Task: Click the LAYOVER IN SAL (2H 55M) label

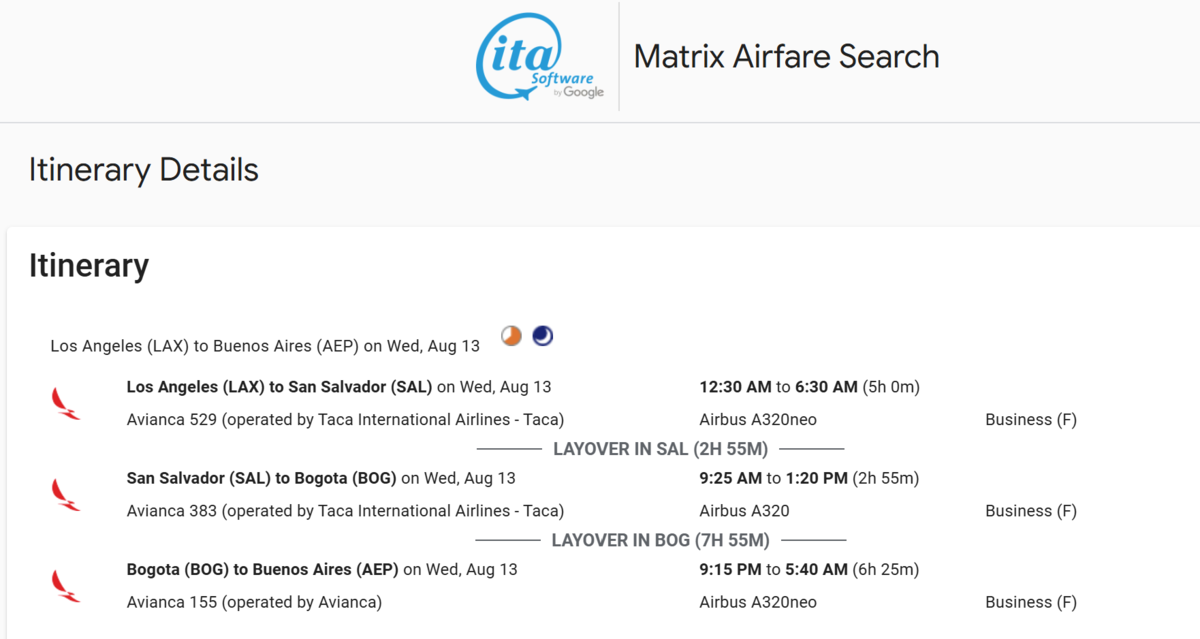Action: [660, 449]
